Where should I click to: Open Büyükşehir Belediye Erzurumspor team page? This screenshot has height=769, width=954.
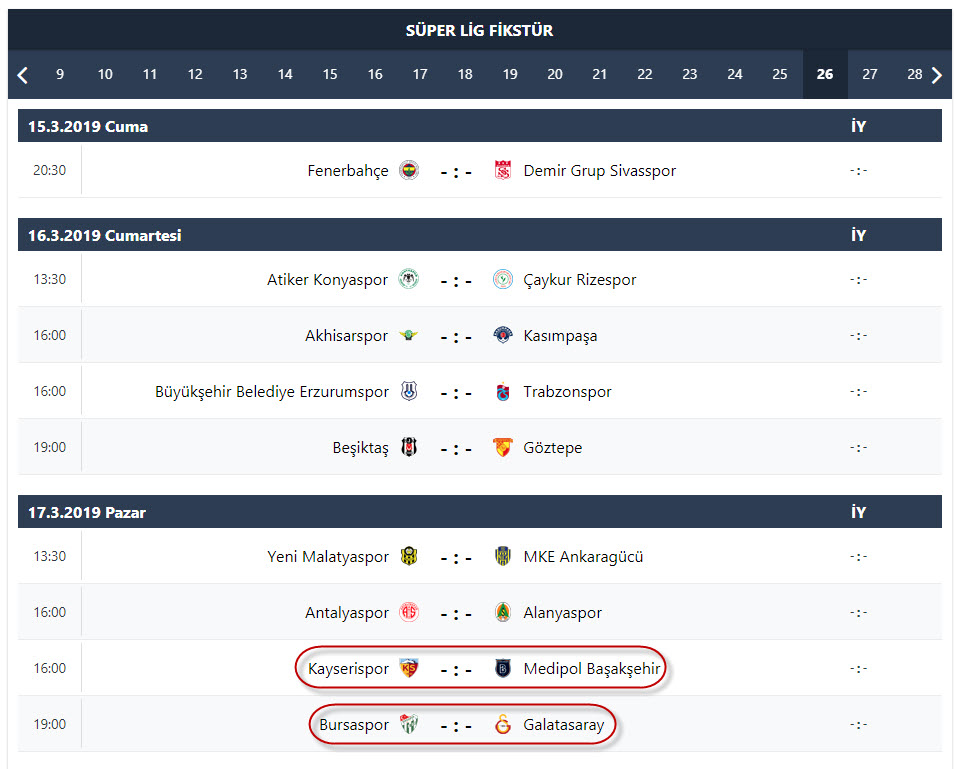coord(271,392)
